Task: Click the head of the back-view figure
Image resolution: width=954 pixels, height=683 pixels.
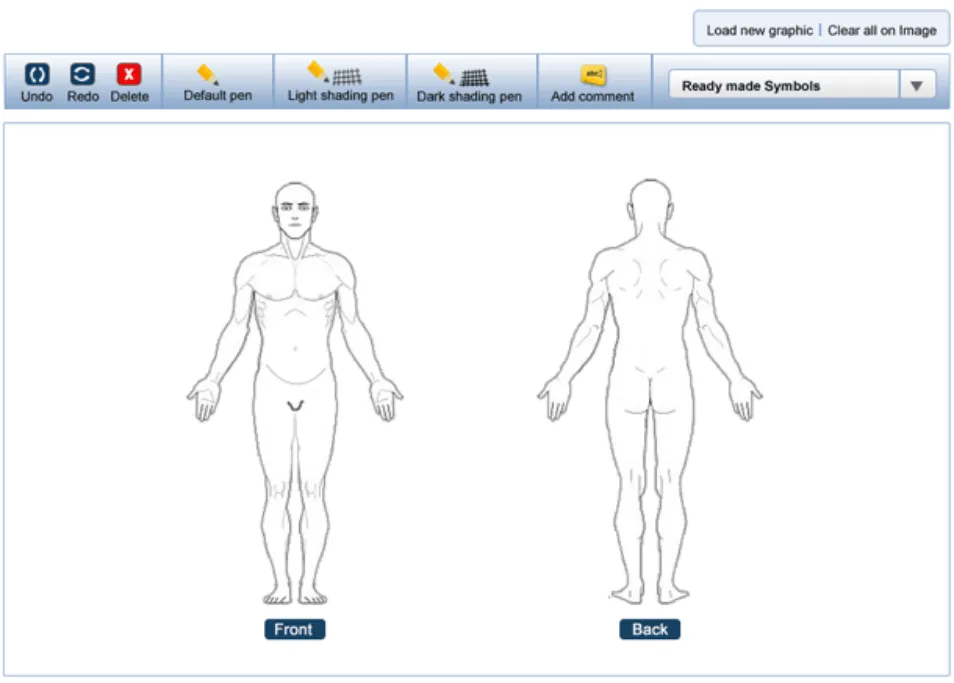Action: tap(650, 205)
